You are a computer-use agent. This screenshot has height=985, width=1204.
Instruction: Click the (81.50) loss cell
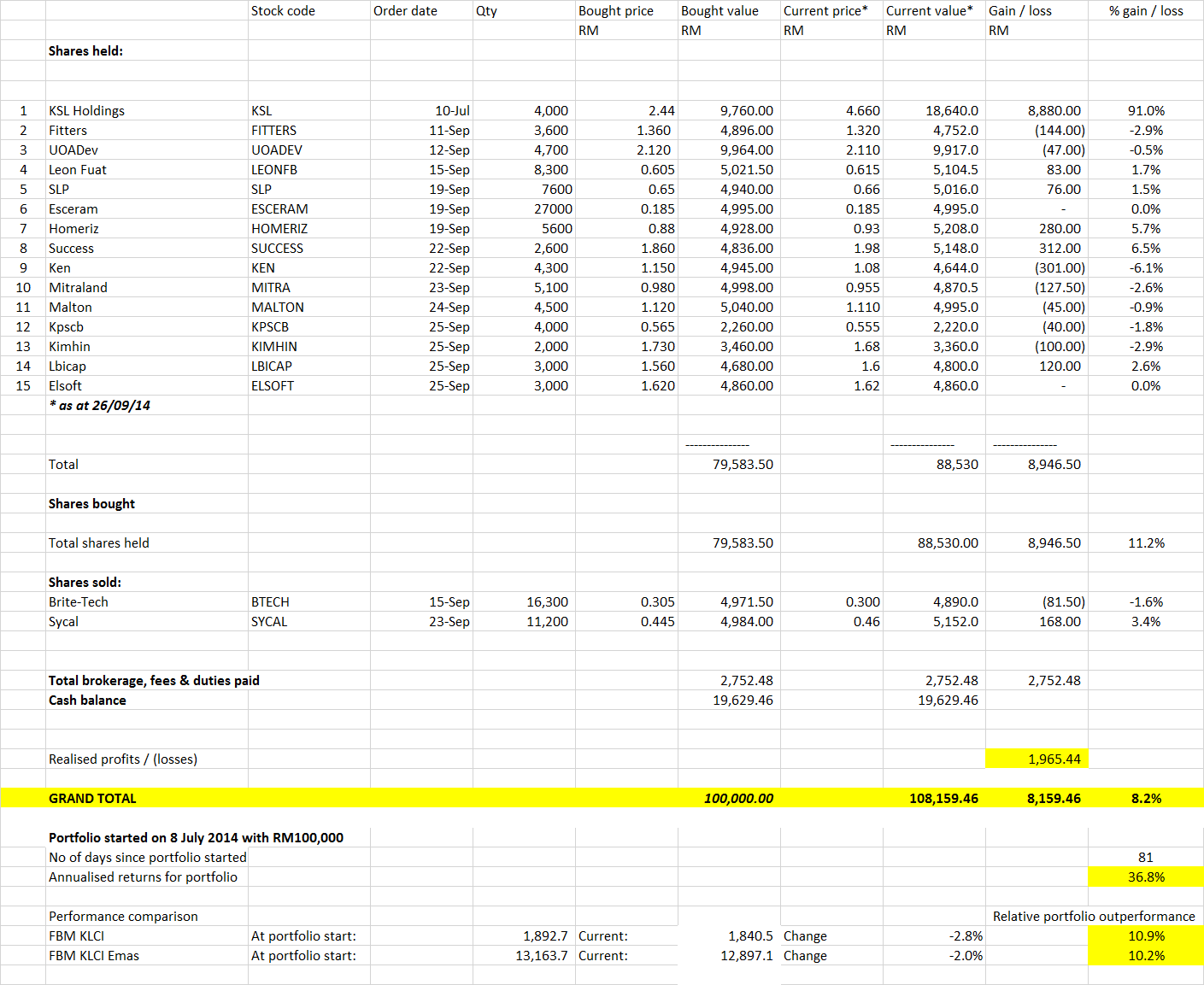click(1037, 601)
